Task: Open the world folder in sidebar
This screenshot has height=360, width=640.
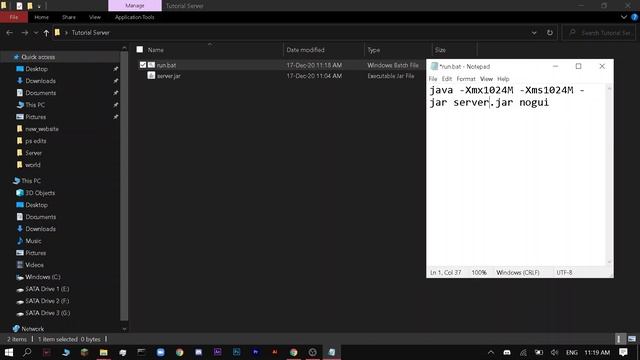Action: point(33,165)
